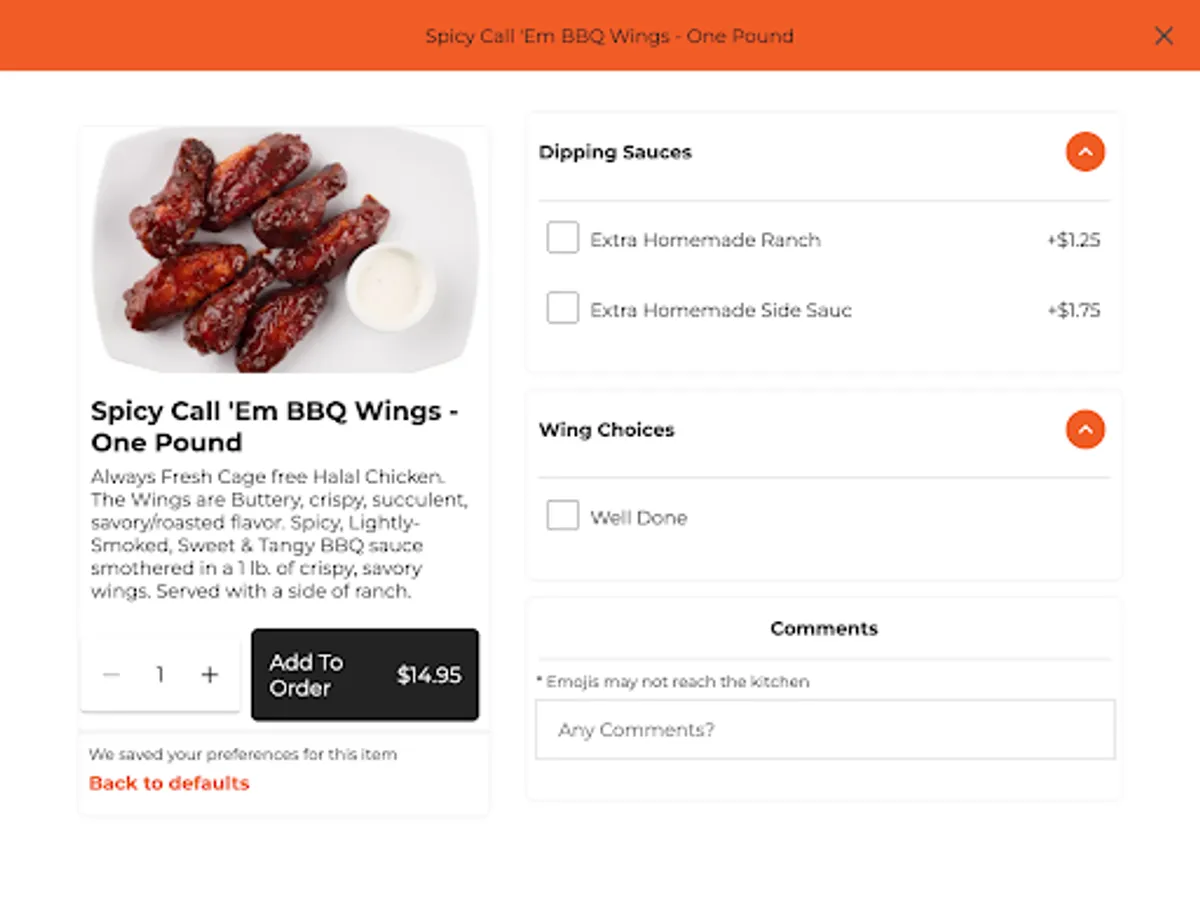The width and height of the screenshot is (1200, 900).
Task: Click the Back to defaults link
Action: coord(169,783)
